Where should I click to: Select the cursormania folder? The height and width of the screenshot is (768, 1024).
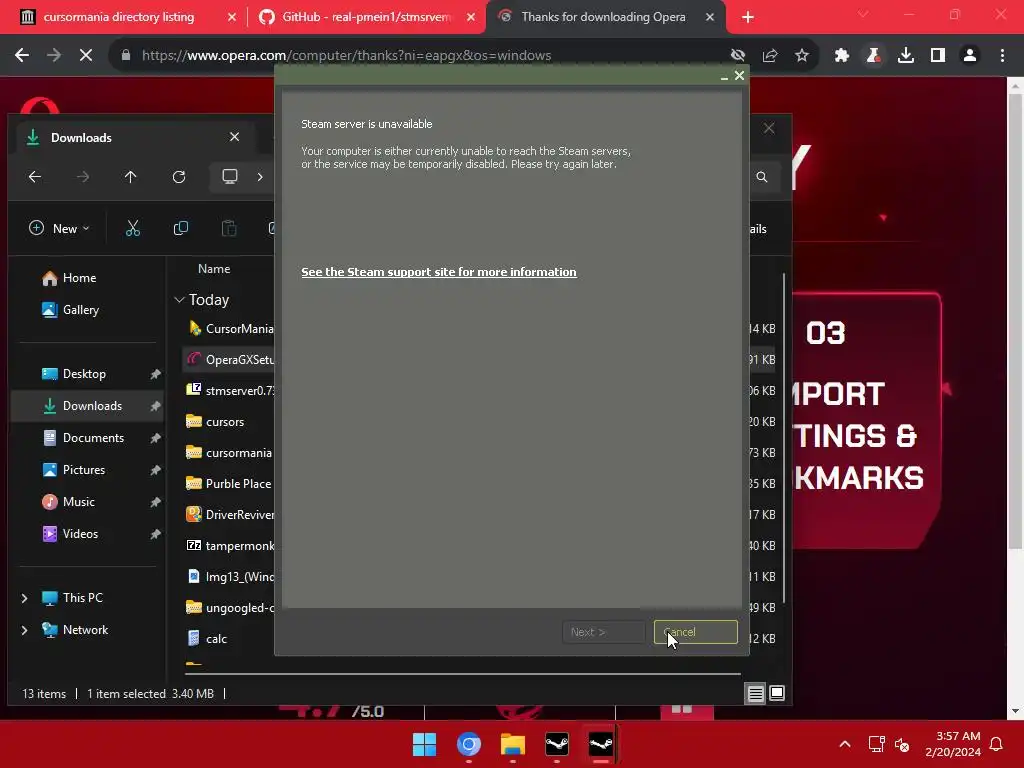(229, 453)
